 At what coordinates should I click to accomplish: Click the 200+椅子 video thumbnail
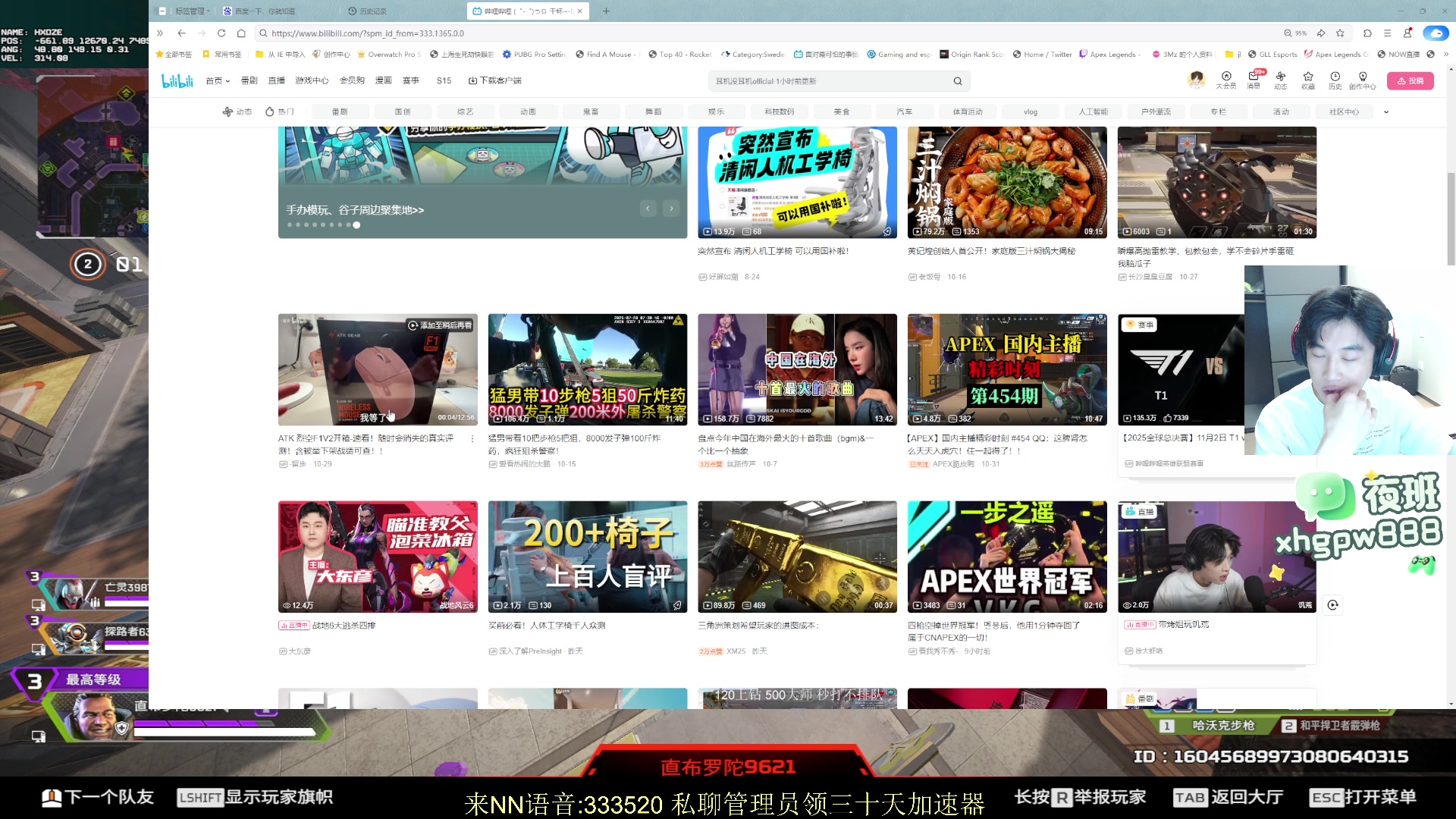(587, 557)
